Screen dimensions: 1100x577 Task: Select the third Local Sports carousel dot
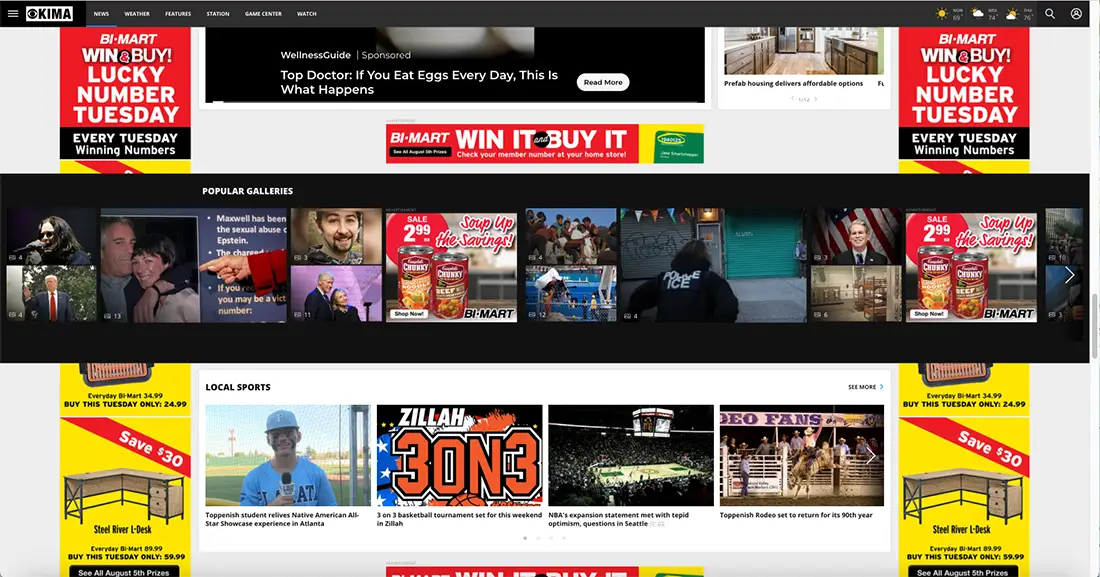coord(551,538)
